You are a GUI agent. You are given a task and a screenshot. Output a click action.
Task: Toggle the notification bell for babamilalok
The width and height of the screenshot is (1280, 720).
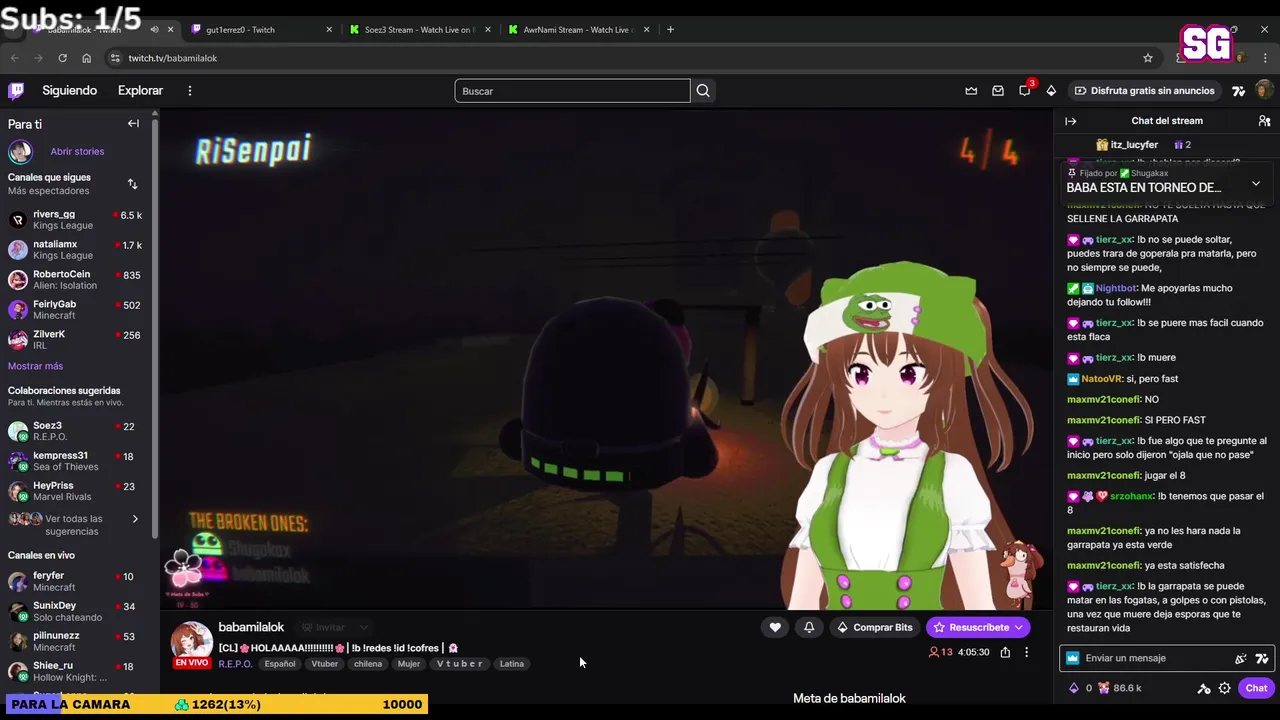809,627
